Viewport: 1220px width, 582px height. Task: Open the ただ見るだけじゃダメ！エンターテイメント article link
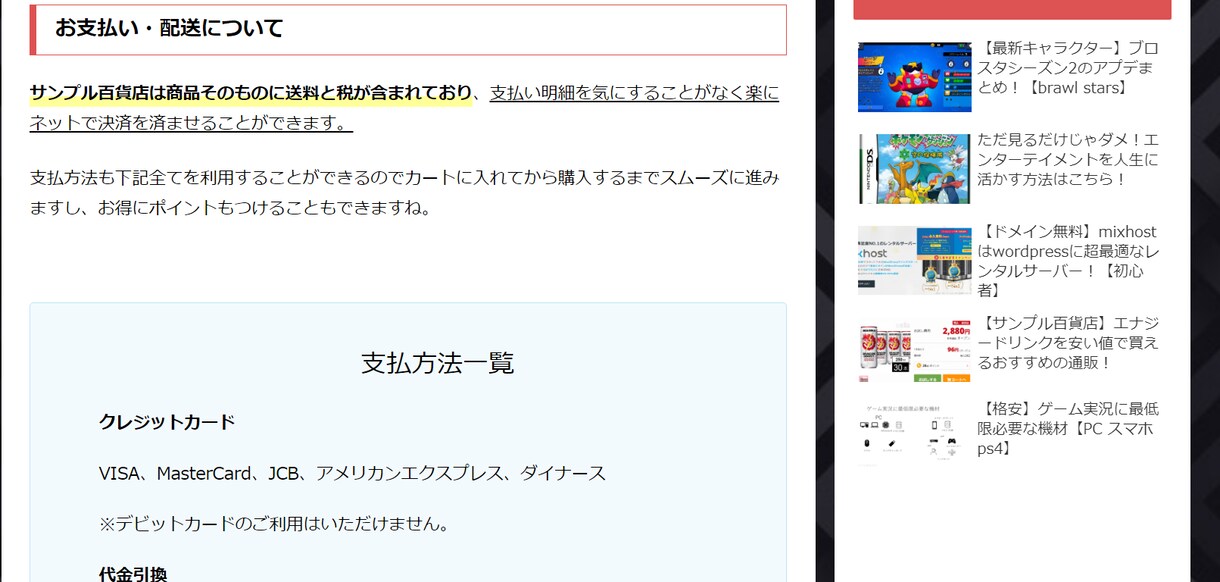coord(1068,160)
